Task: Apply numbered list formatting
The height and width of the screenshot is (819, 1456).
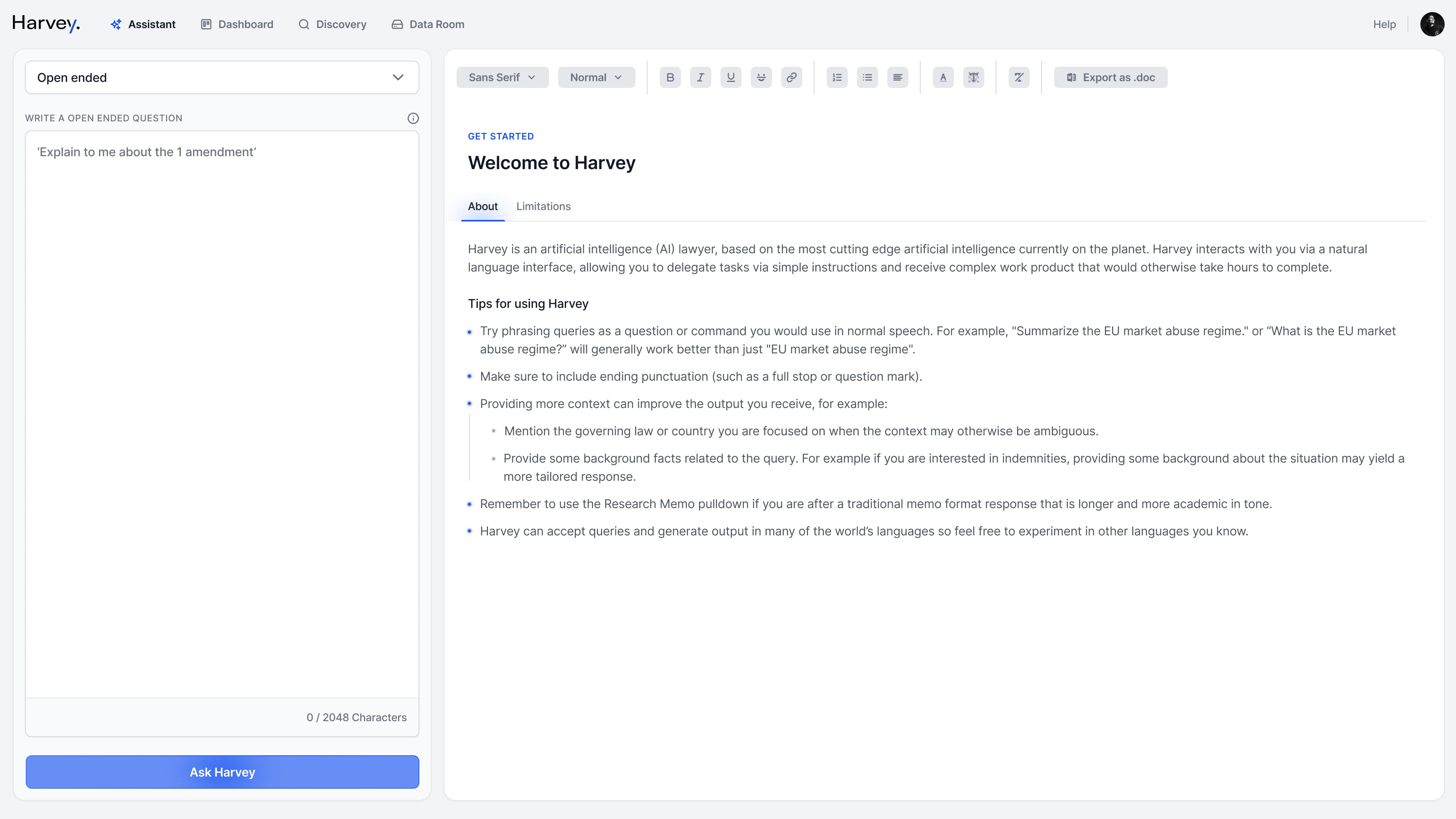Action: [837, 77]
